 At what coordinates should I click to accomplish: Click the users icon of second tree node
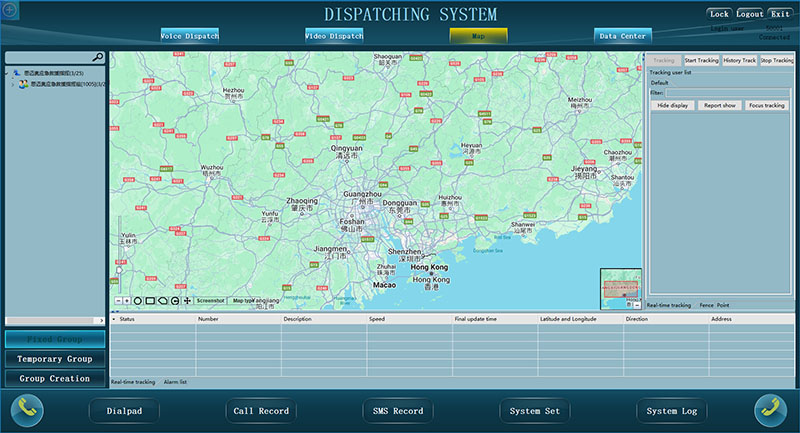click(23, 84)
